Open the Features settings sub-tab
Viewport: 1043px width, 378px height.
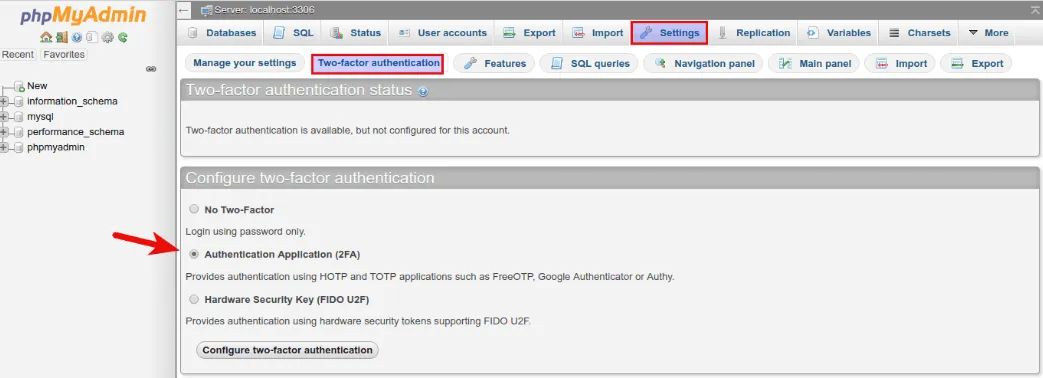(x=494, y=63)
